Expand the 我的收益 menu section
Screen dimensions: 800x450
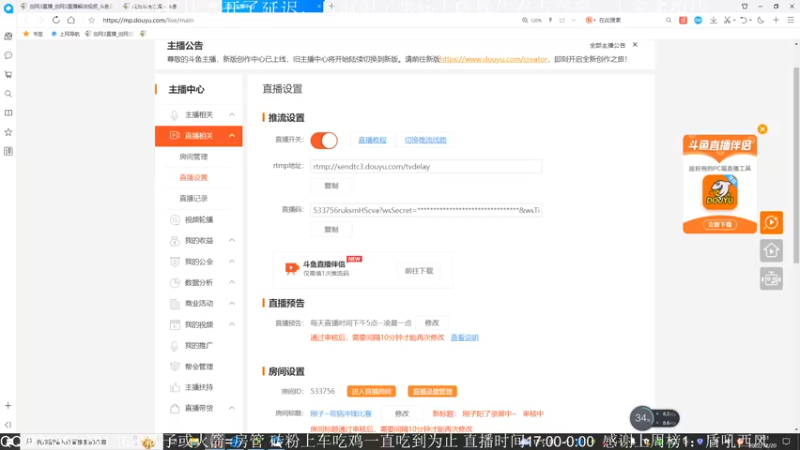click(232, 240)
